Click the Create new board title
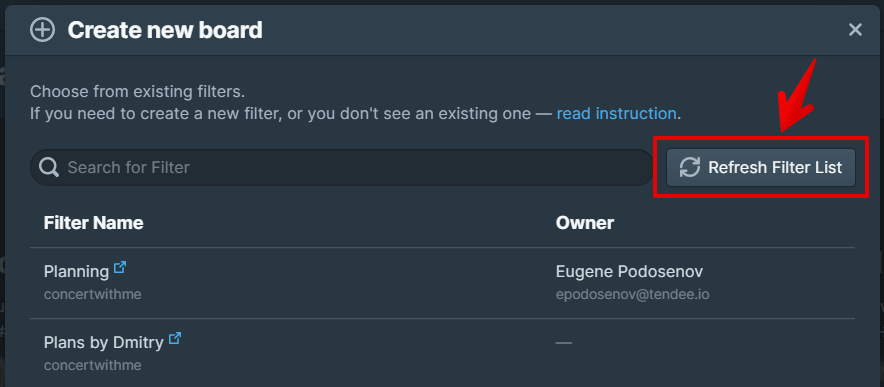The width and height of the screenshot is (884, 387). tap(165, 30)
